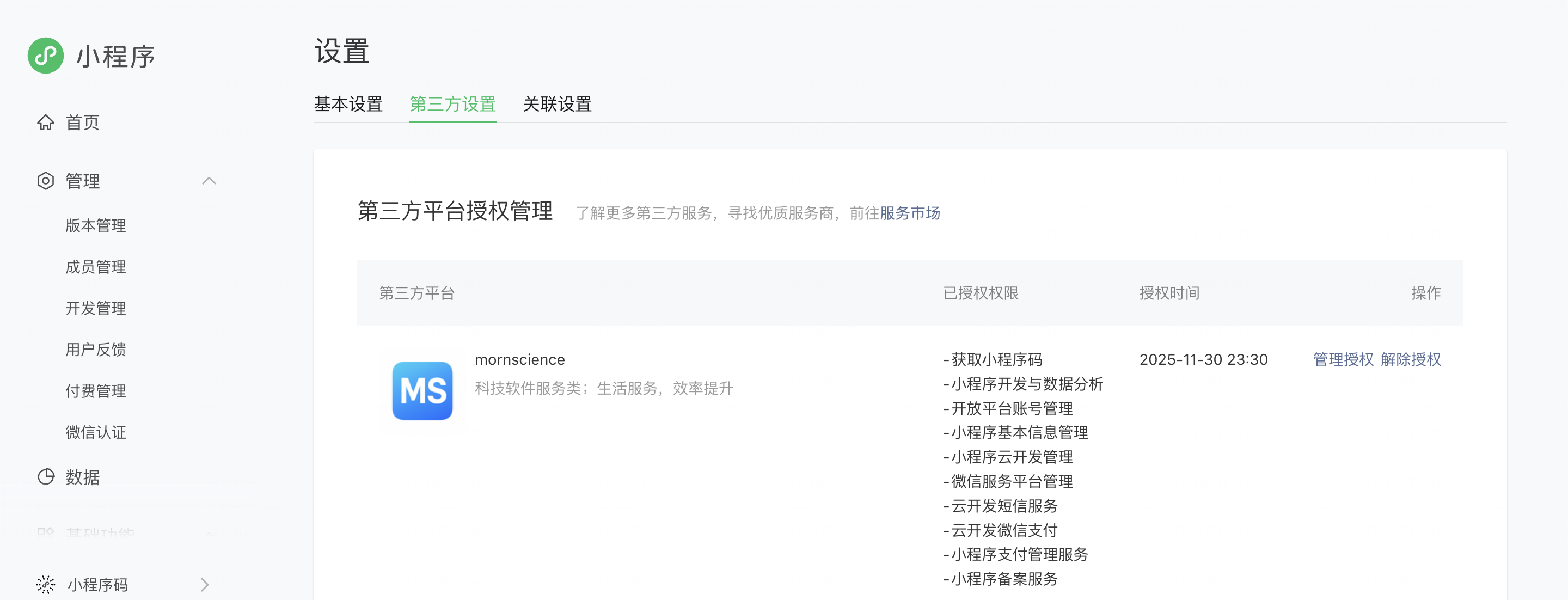The width and height of the screenshot is (1568, 600).
Task: Expand the 小程序码 arrow
Action: tap(205, 584)
